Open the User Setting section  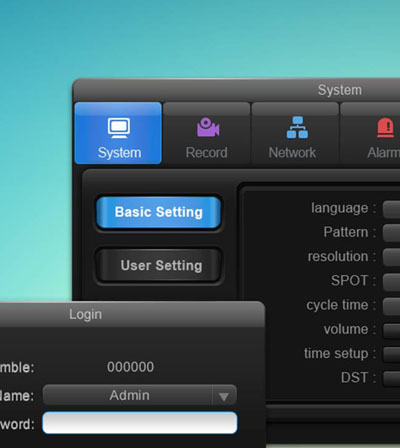[159, 266]
